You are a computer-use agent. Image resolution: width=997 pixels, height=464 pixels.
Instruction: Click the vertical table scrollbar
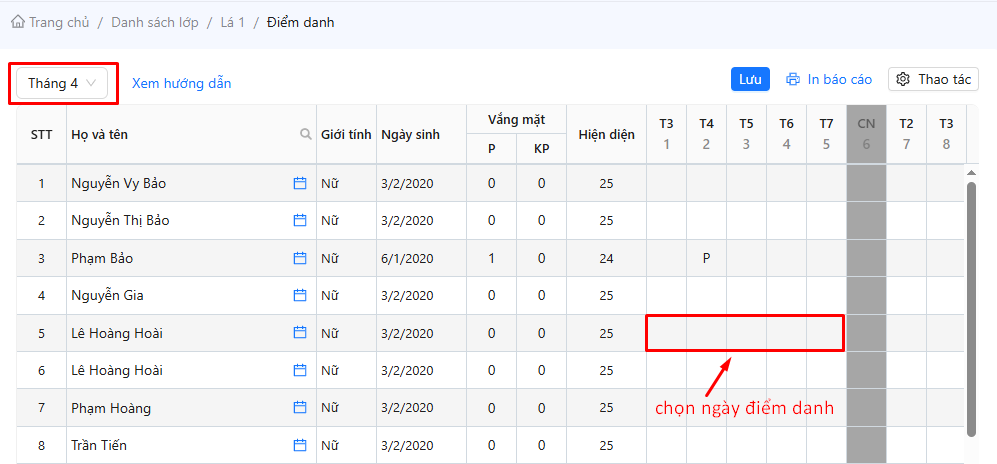[970, 300]
